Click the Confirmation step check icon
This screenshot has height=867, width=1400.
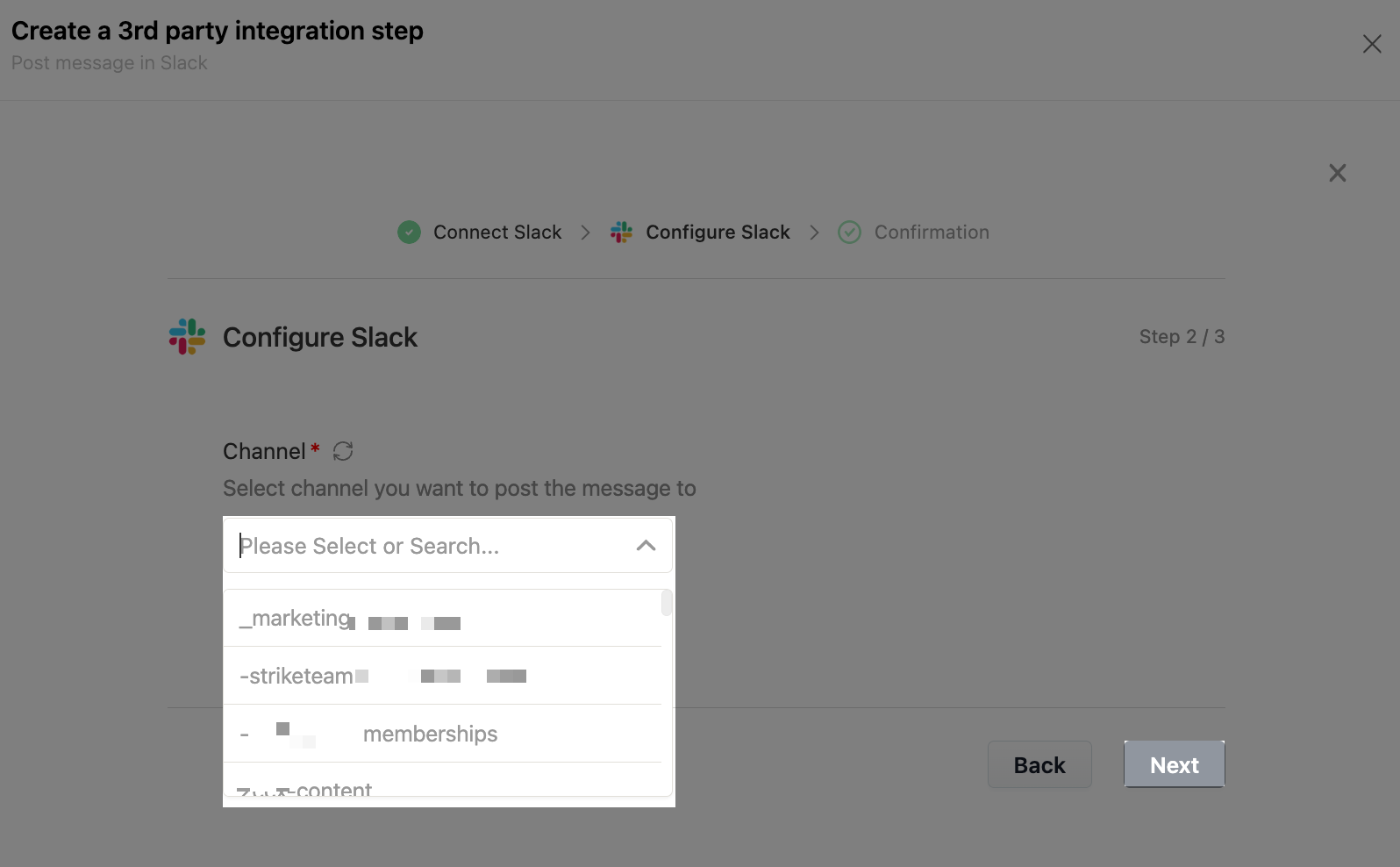(849, 233)
